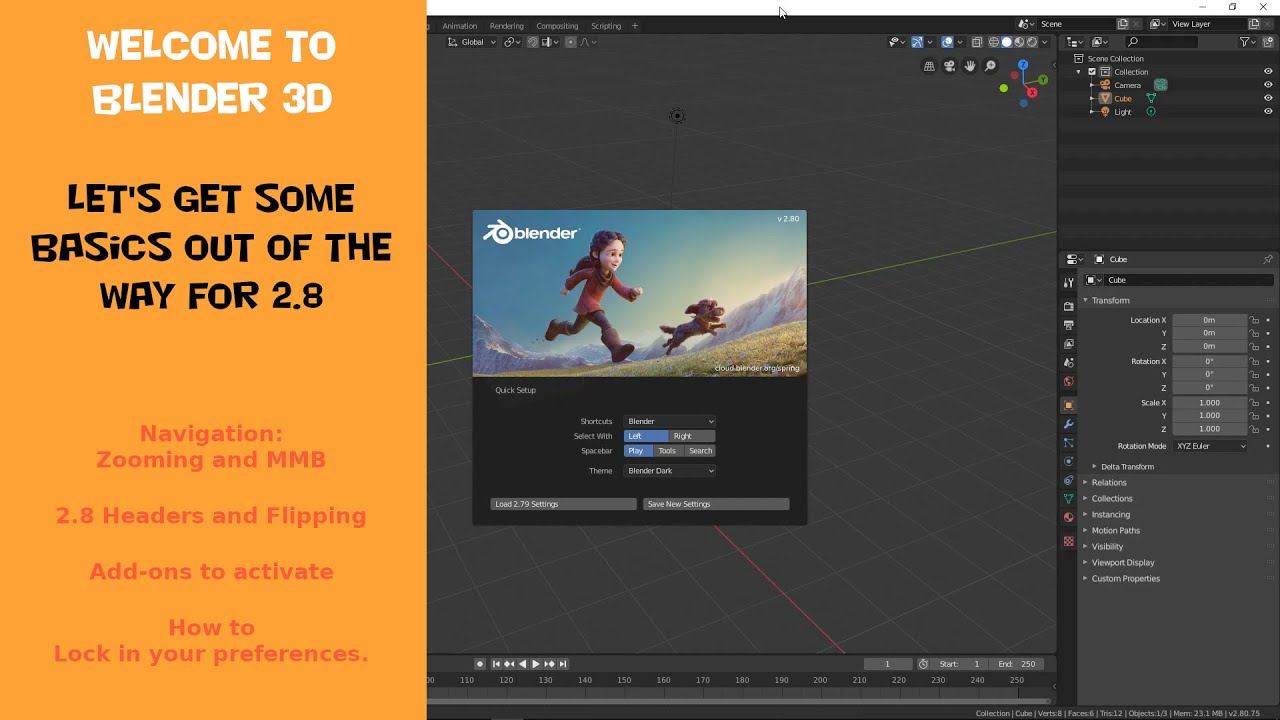1280x720 pixels.
Task: Hide the Light with eye icon
Action: click(x=1268, y=111)
